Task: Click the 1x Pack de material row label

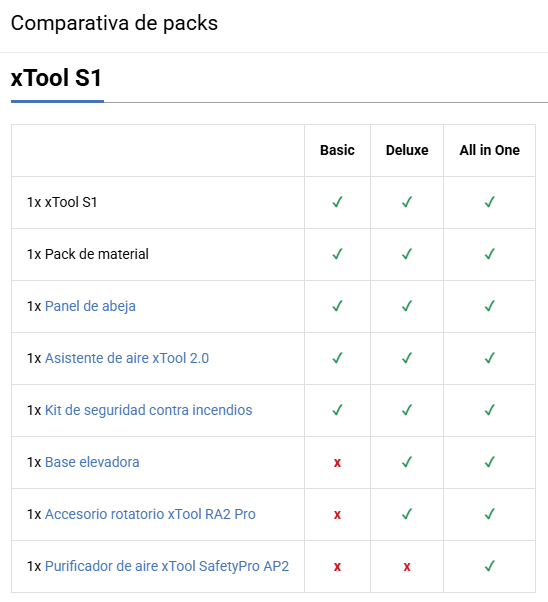Action: click(88, 254)
